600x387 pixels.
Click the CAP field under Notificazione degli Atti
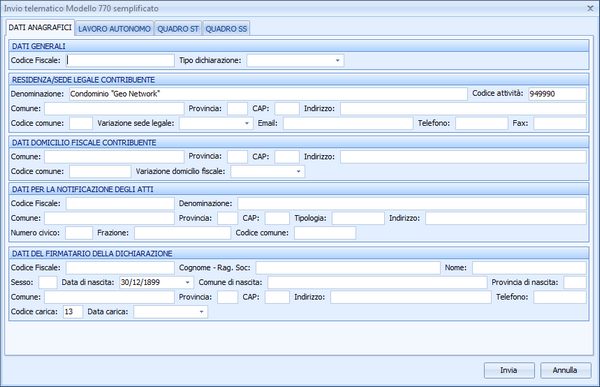[x=277, y=218]
